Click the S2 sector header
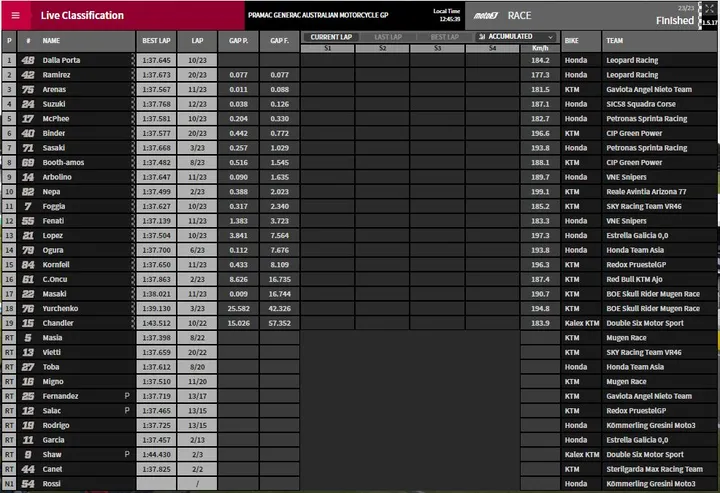 coord(382,48)
